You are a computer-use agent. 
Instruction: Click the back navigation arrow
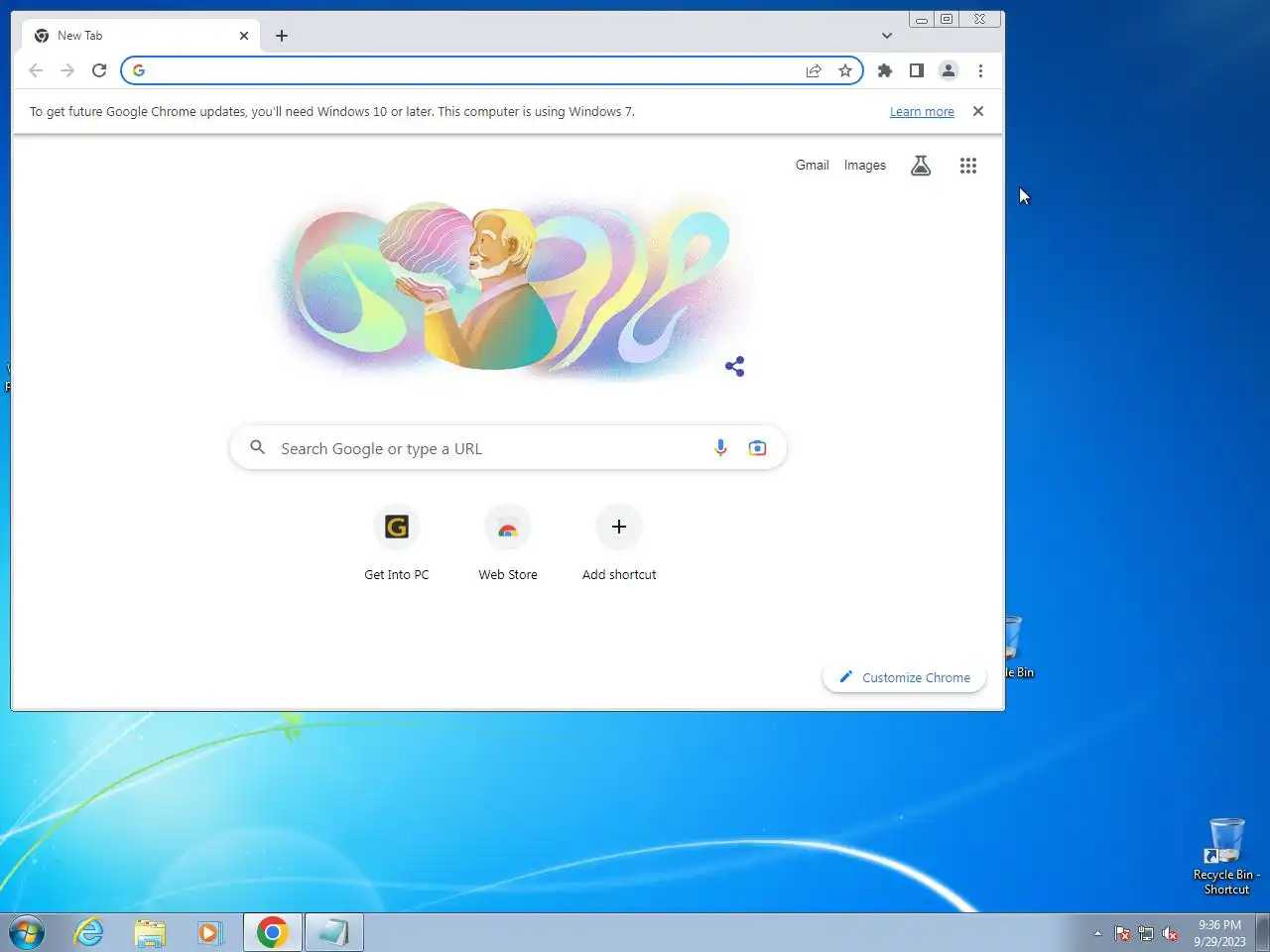pyautogui.click(x=36, y=70)
